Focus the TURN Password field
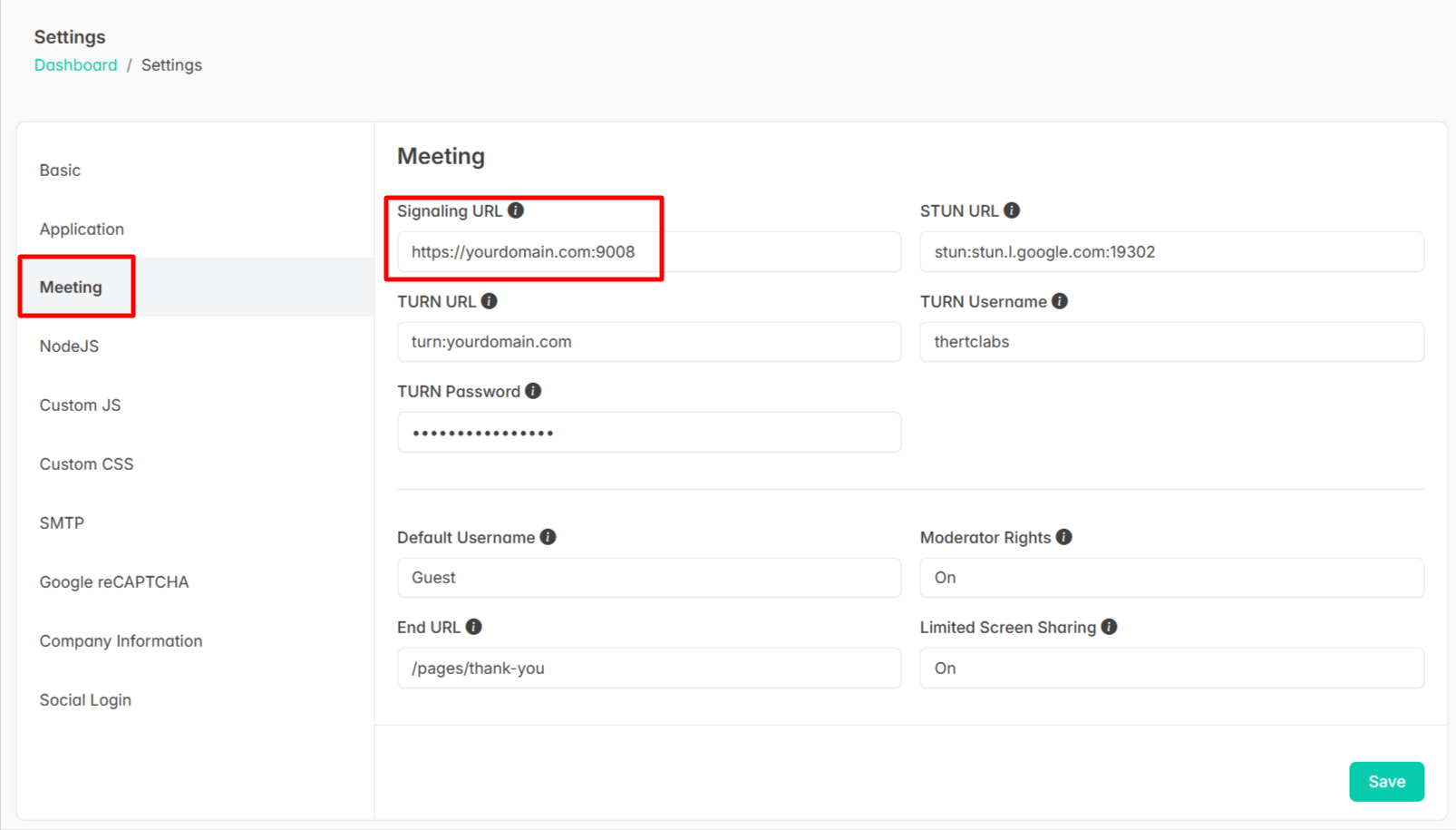 coord(648,433)
